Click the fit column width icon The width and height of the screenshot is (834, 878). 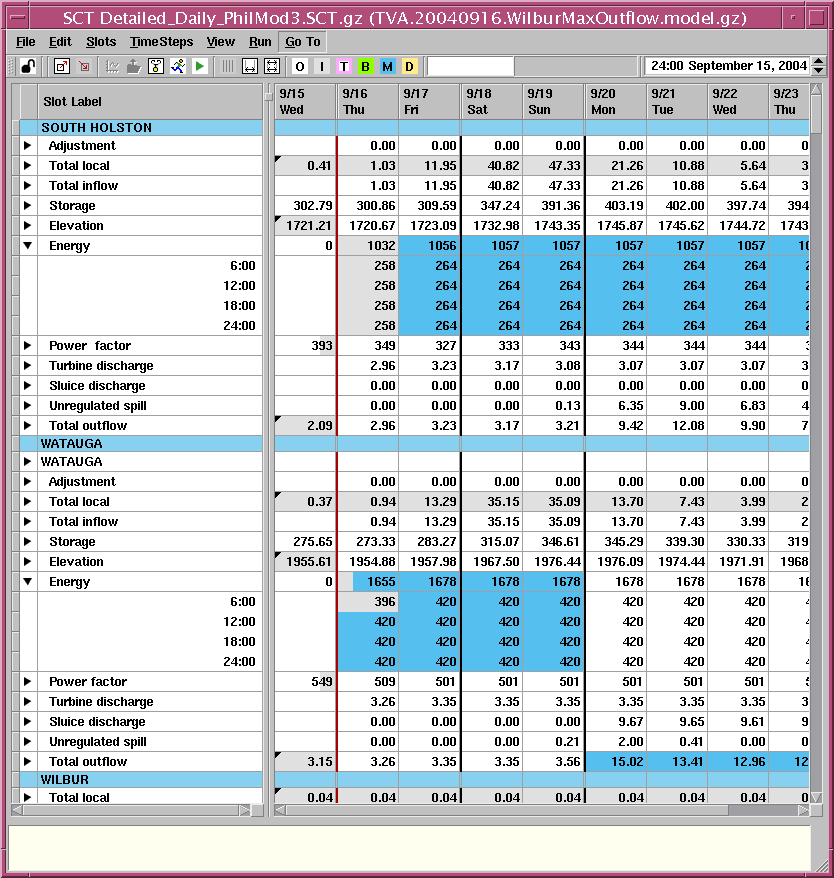250,67
